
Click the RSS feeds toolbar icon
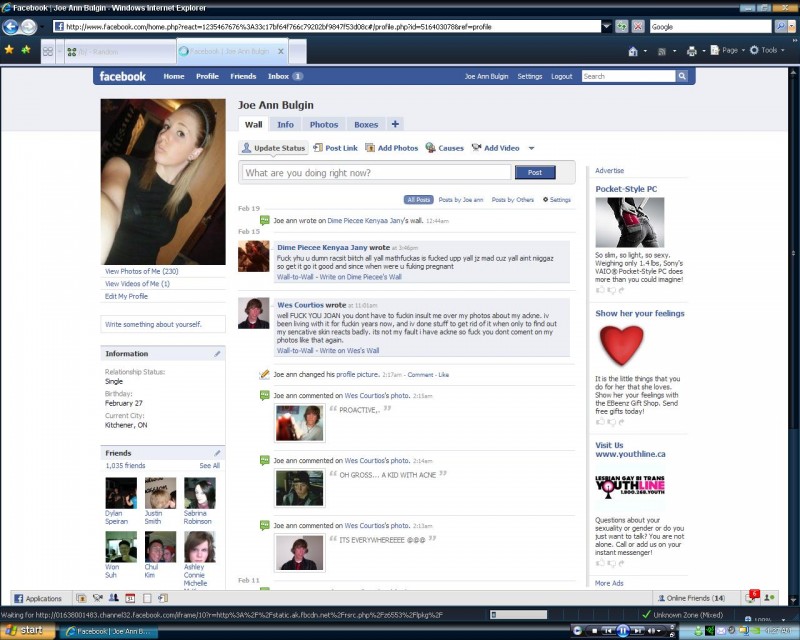point(662,52)
